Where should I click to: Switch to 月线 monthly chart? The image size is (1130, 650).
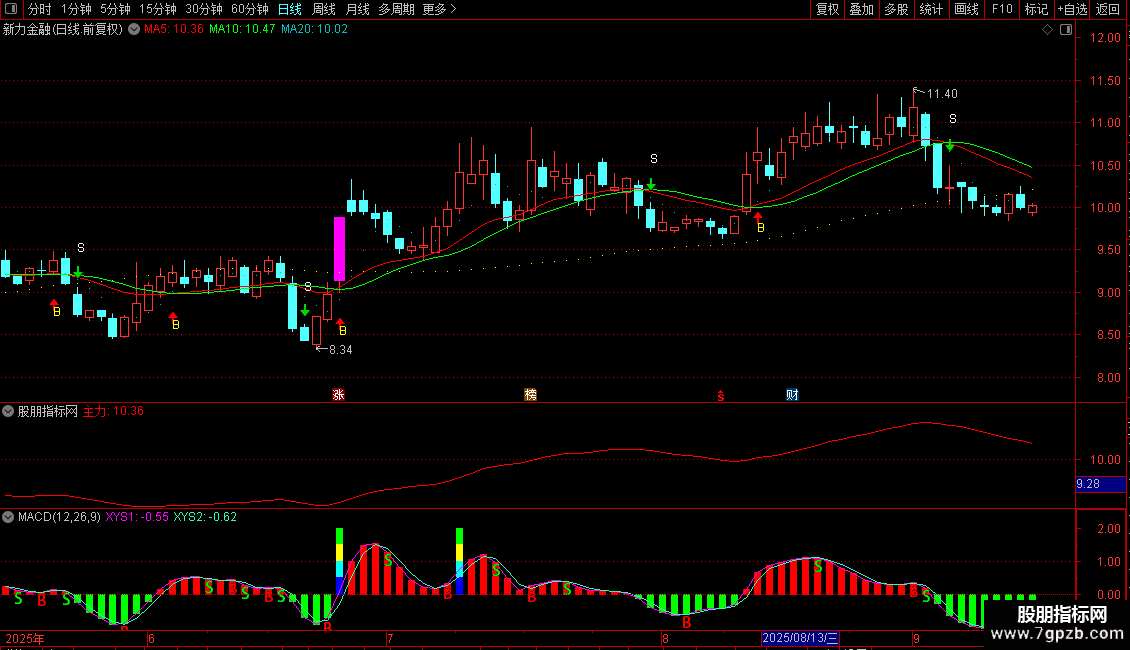click(357, 9)
